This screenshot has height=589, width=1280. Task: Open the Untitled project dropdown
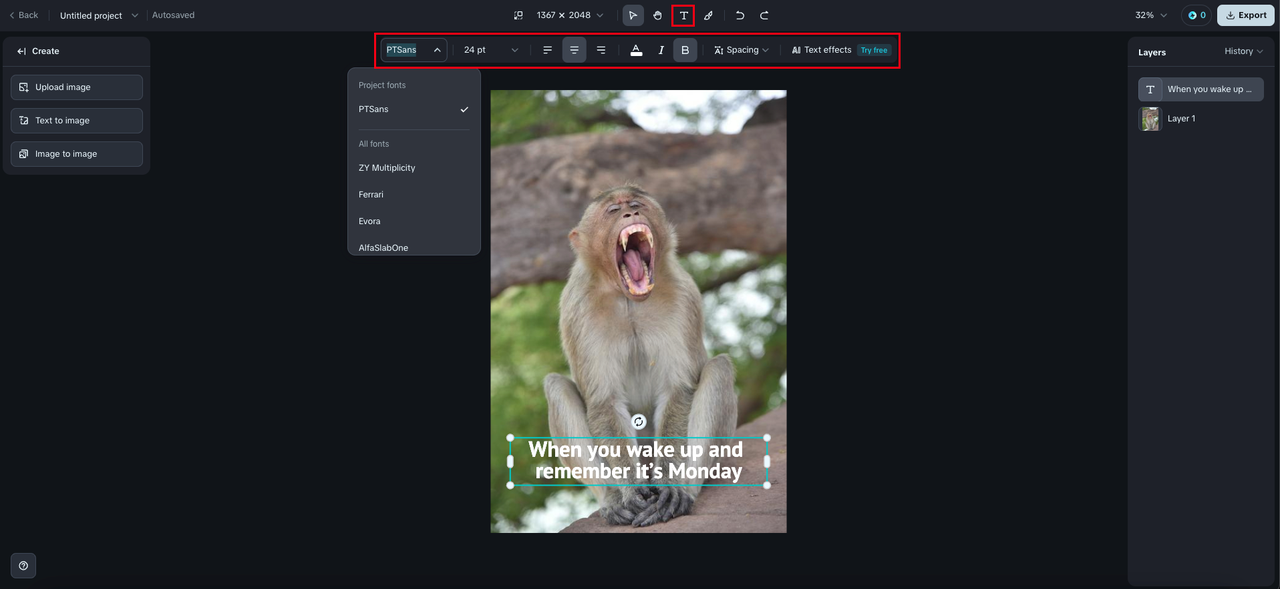tap(98, 16)
